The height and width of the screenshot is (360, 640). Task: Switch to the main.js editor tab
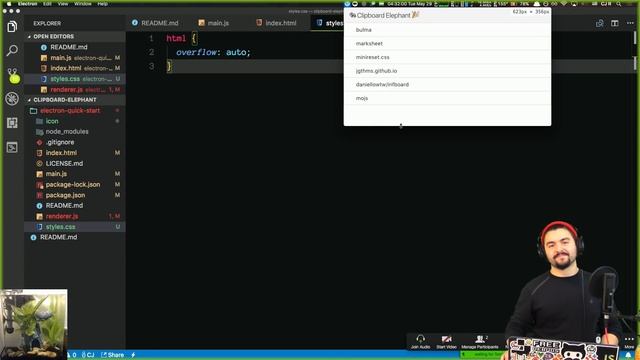(x=213, y=23)
